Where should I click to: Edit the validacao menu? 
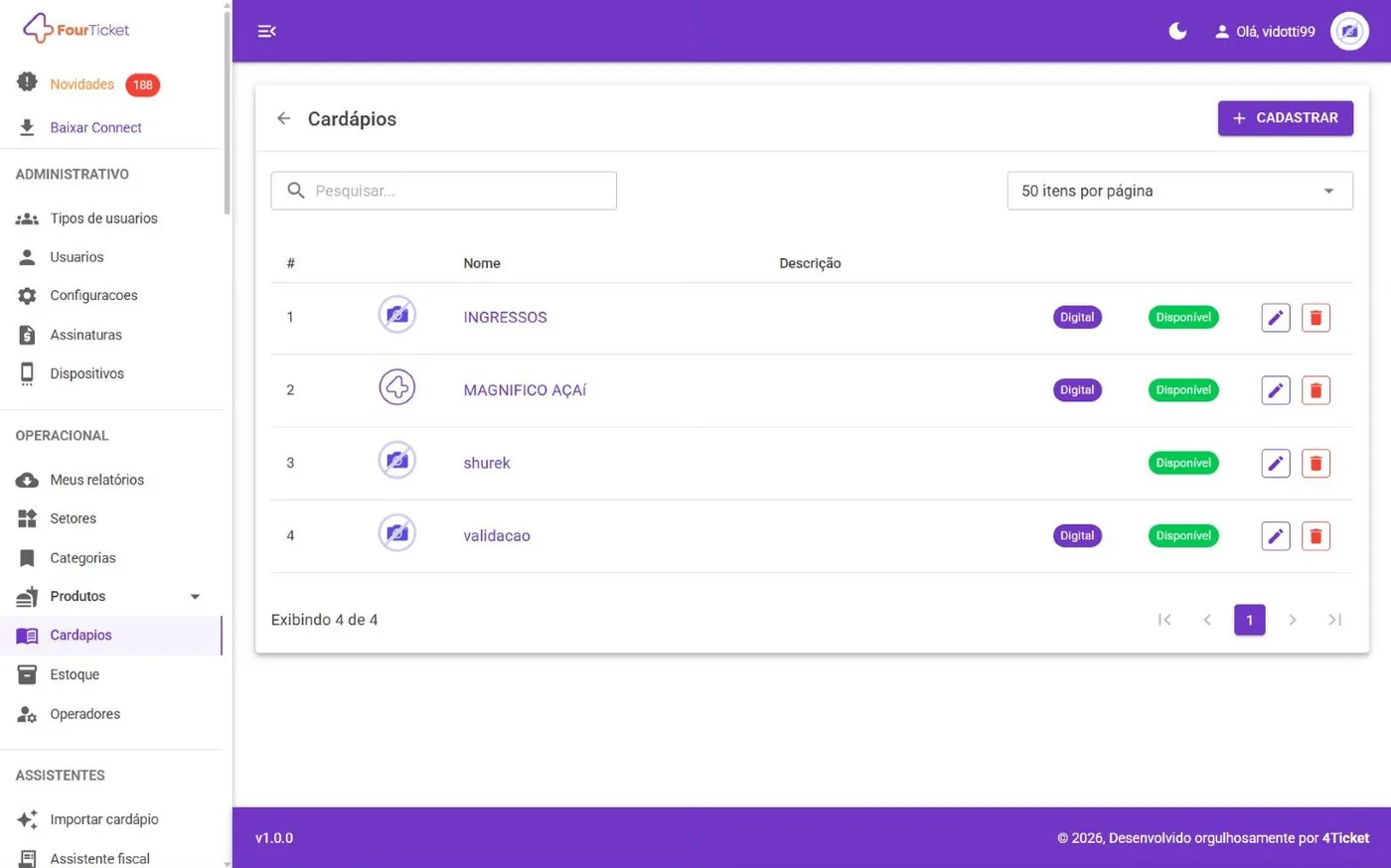click(1276, 536)
